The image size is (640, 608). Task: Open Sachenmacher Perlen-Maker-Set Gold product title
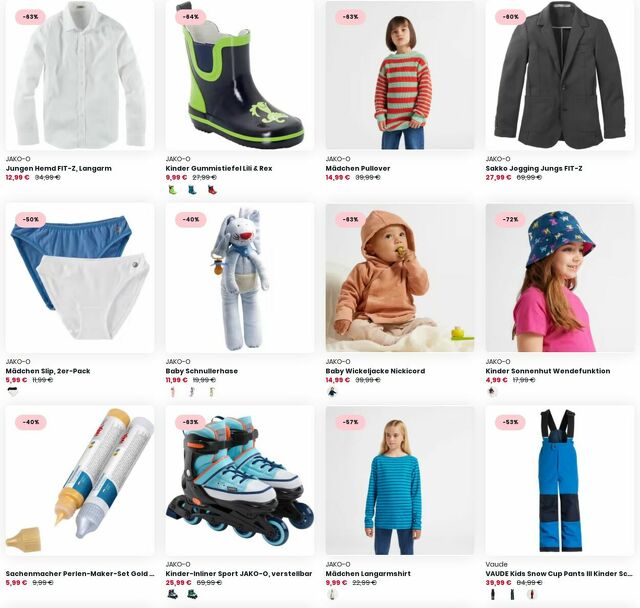pyautogui.click(x=80, y=573)
